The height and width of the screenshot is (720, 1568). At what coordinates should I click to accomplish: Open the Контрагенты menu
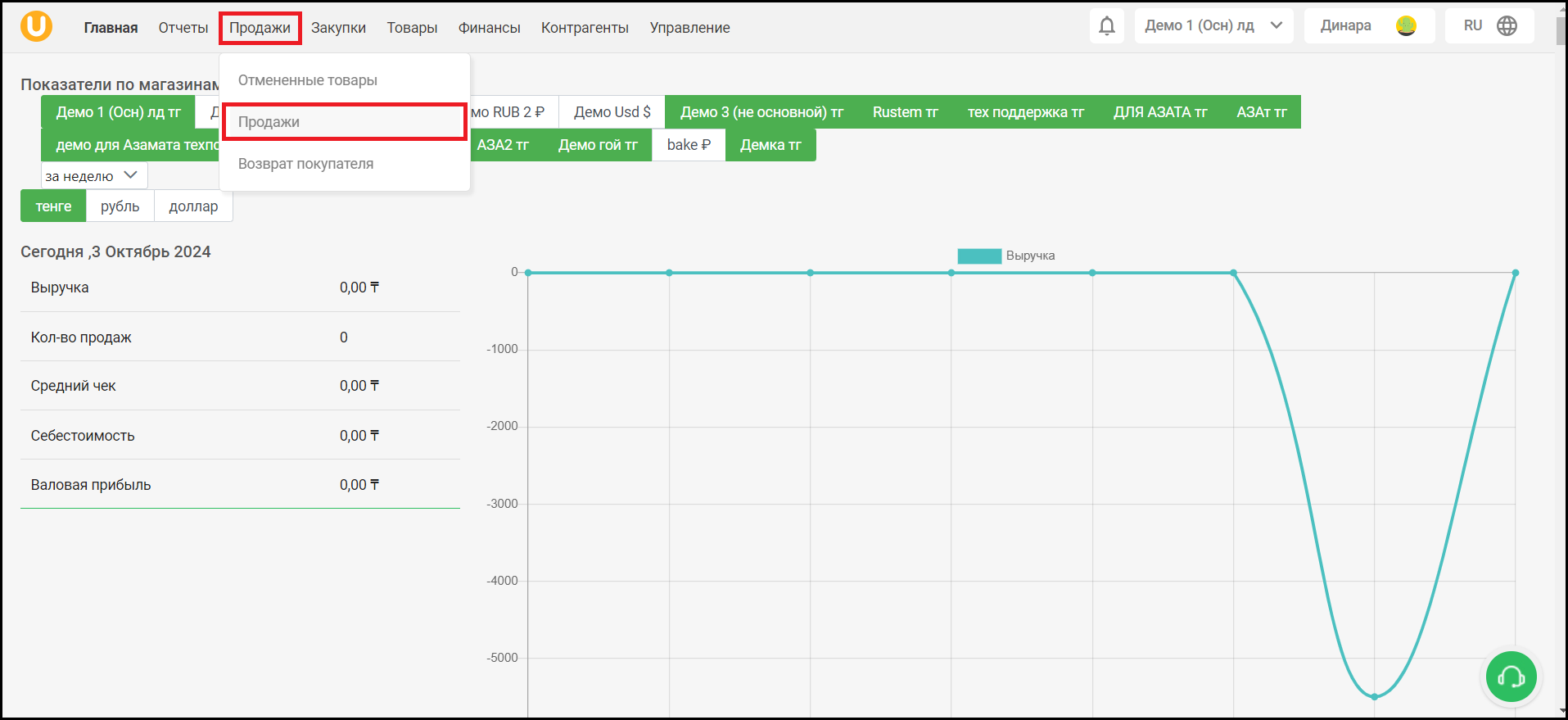point(585,28)
